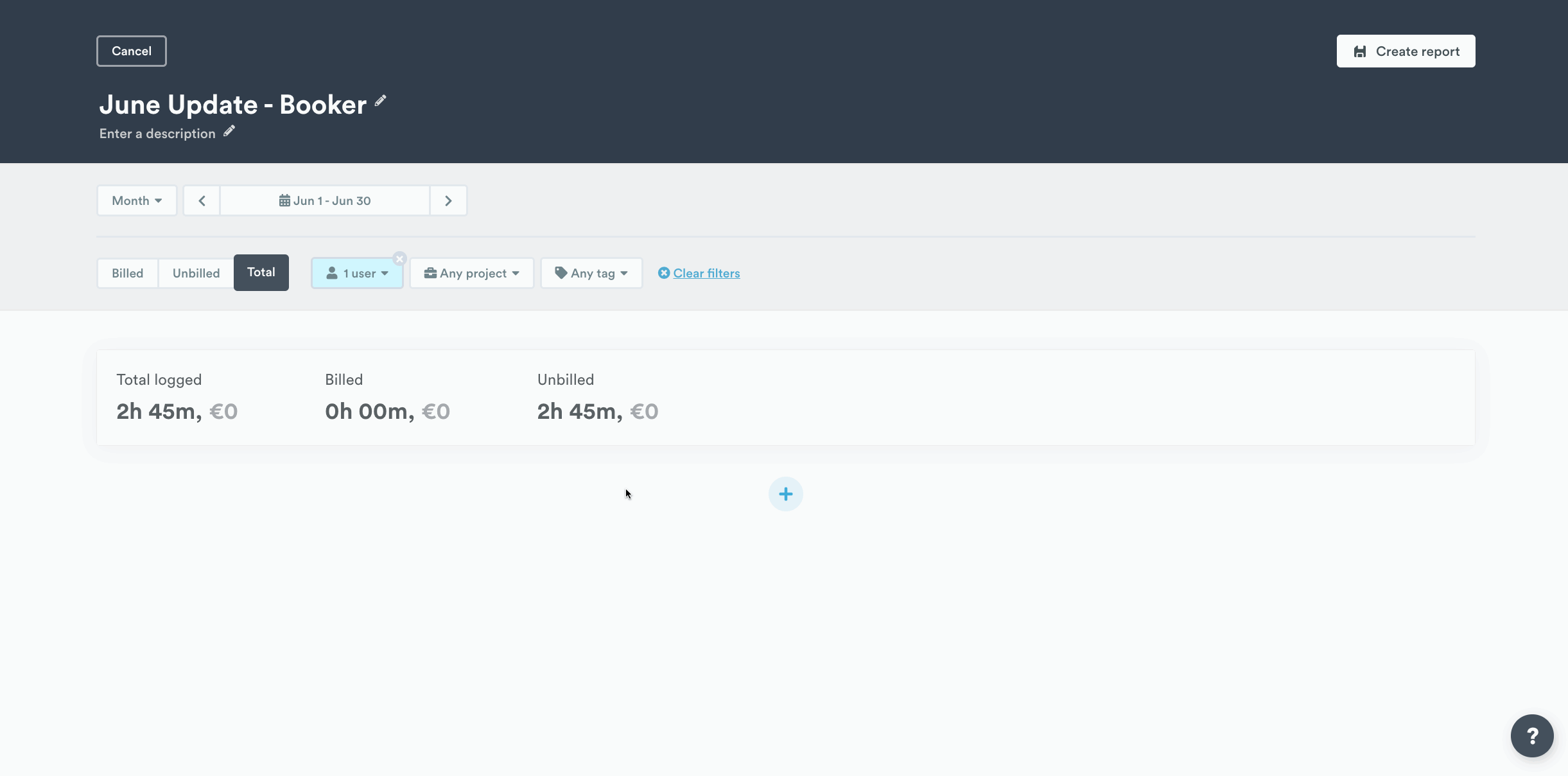Viewport: 1568px width, 776px height.
Task: Click the user icon in the user filter
Action: click(331, 272)
